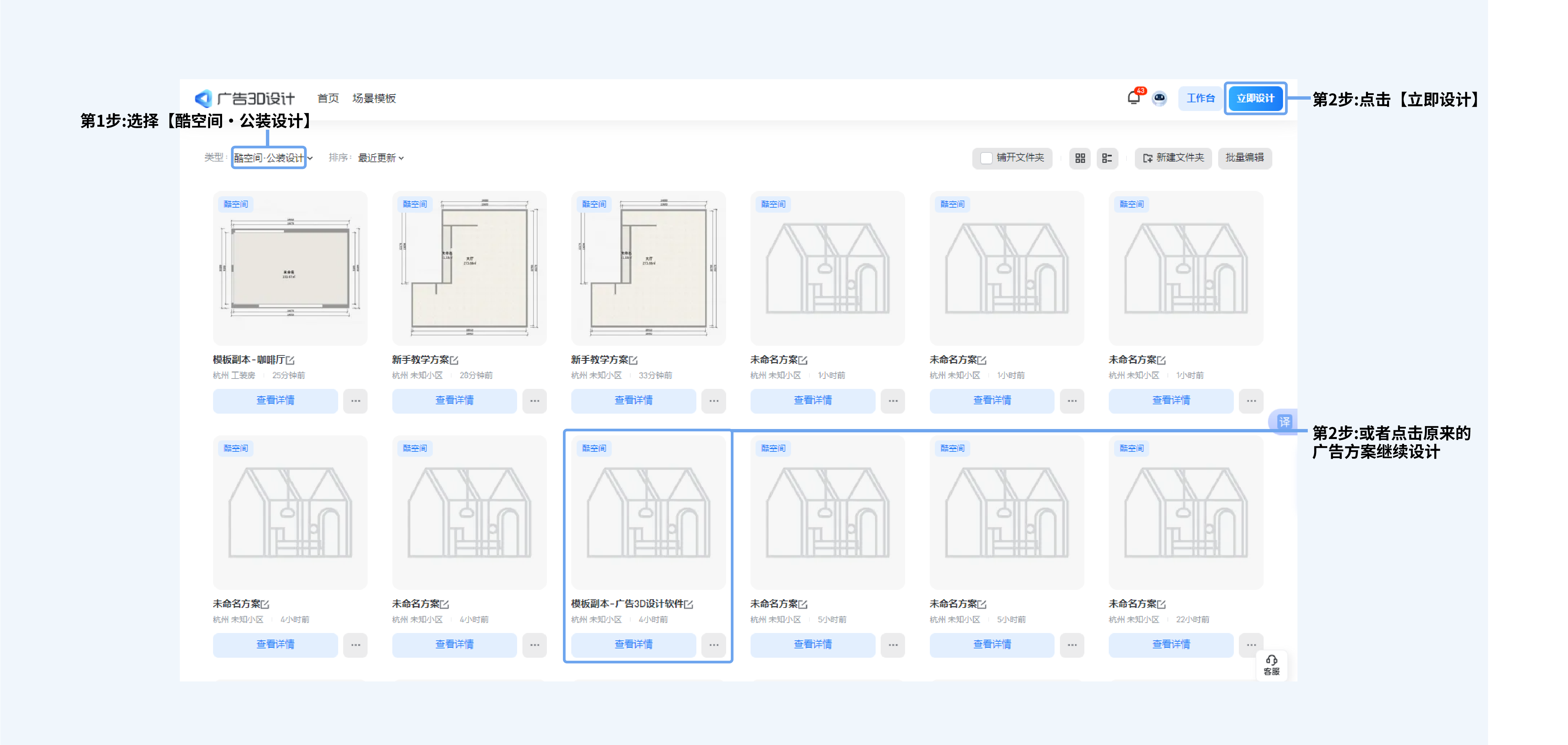Click the 批量编辑 button

coord(1244,157)
